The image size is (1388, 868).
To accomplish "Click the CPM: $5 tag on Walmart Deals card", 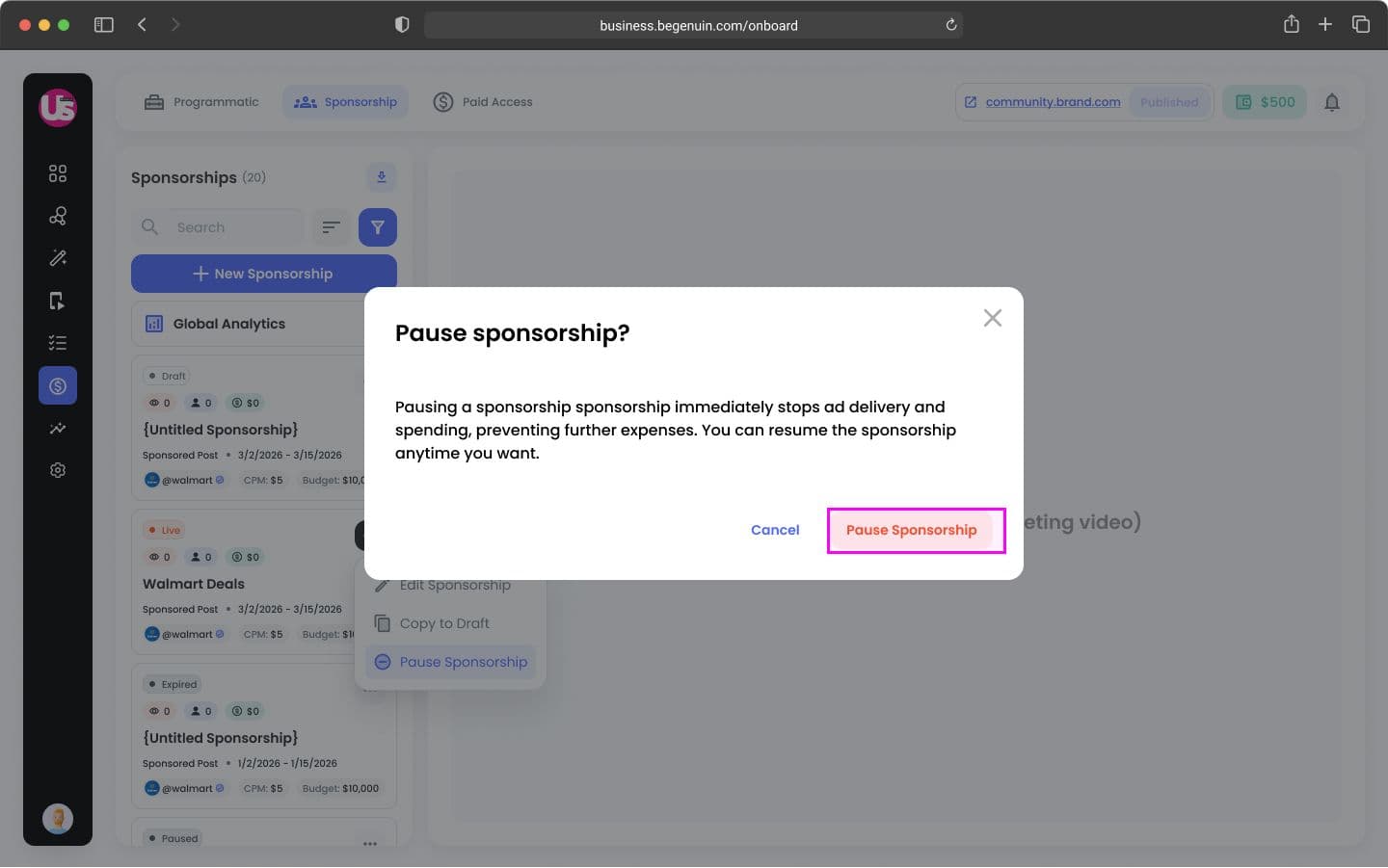I will (x=263, y=634).
